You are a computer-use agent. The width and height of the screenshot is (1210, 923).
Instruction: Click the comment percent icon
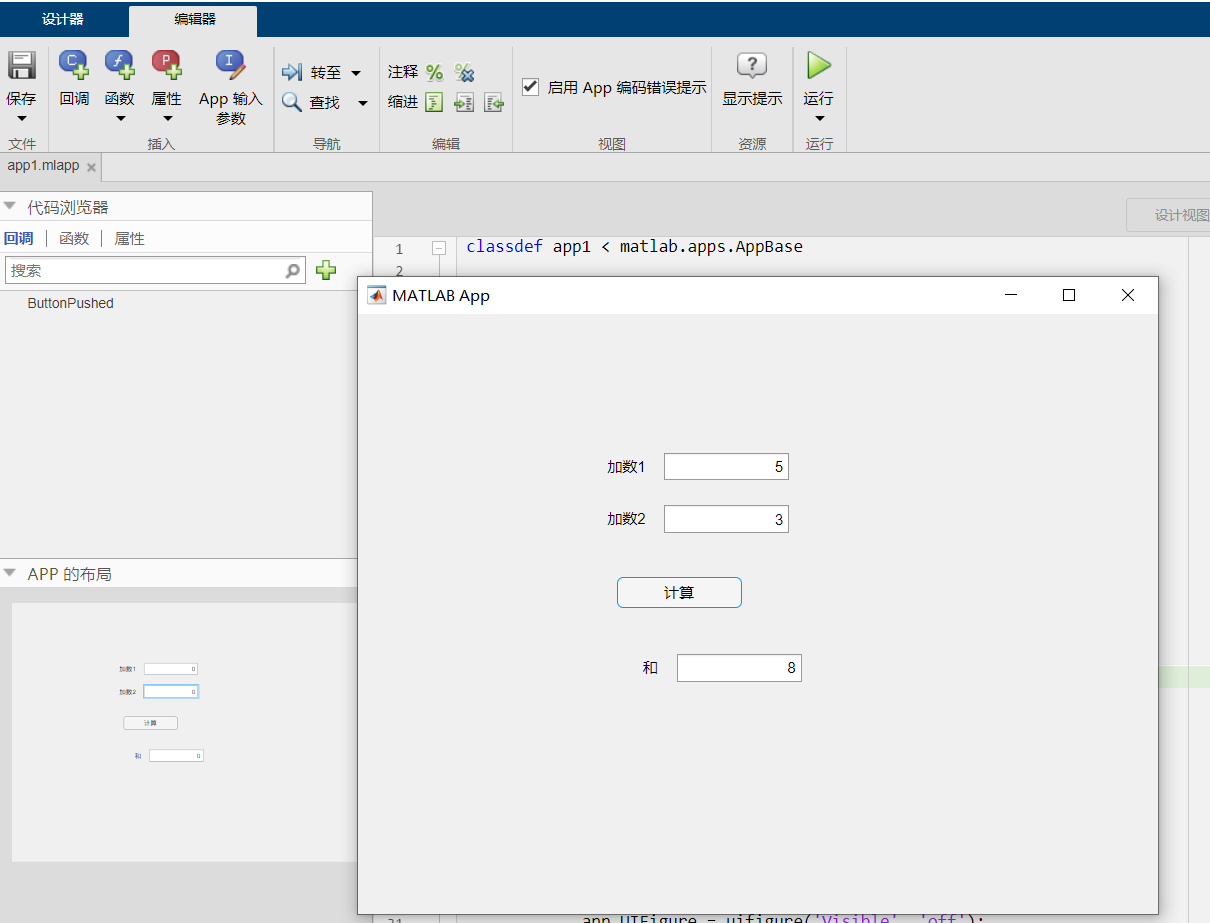(x=434, y=72)
